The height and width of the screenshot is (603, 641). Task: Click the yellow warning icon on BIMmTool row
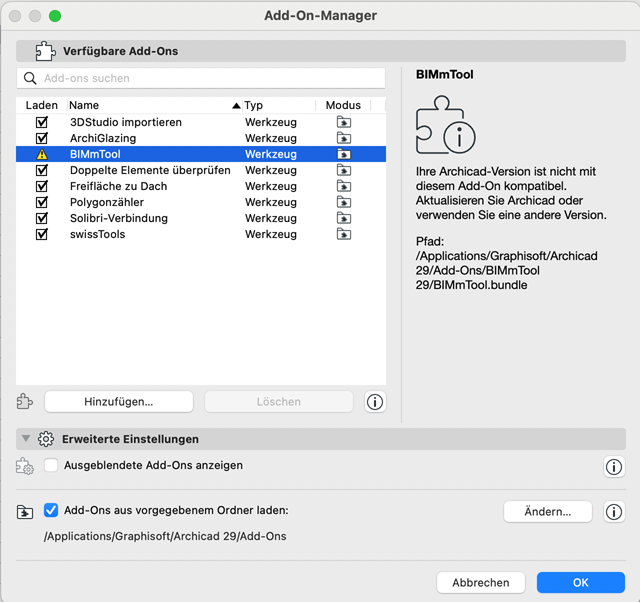(x=42, y=154)
